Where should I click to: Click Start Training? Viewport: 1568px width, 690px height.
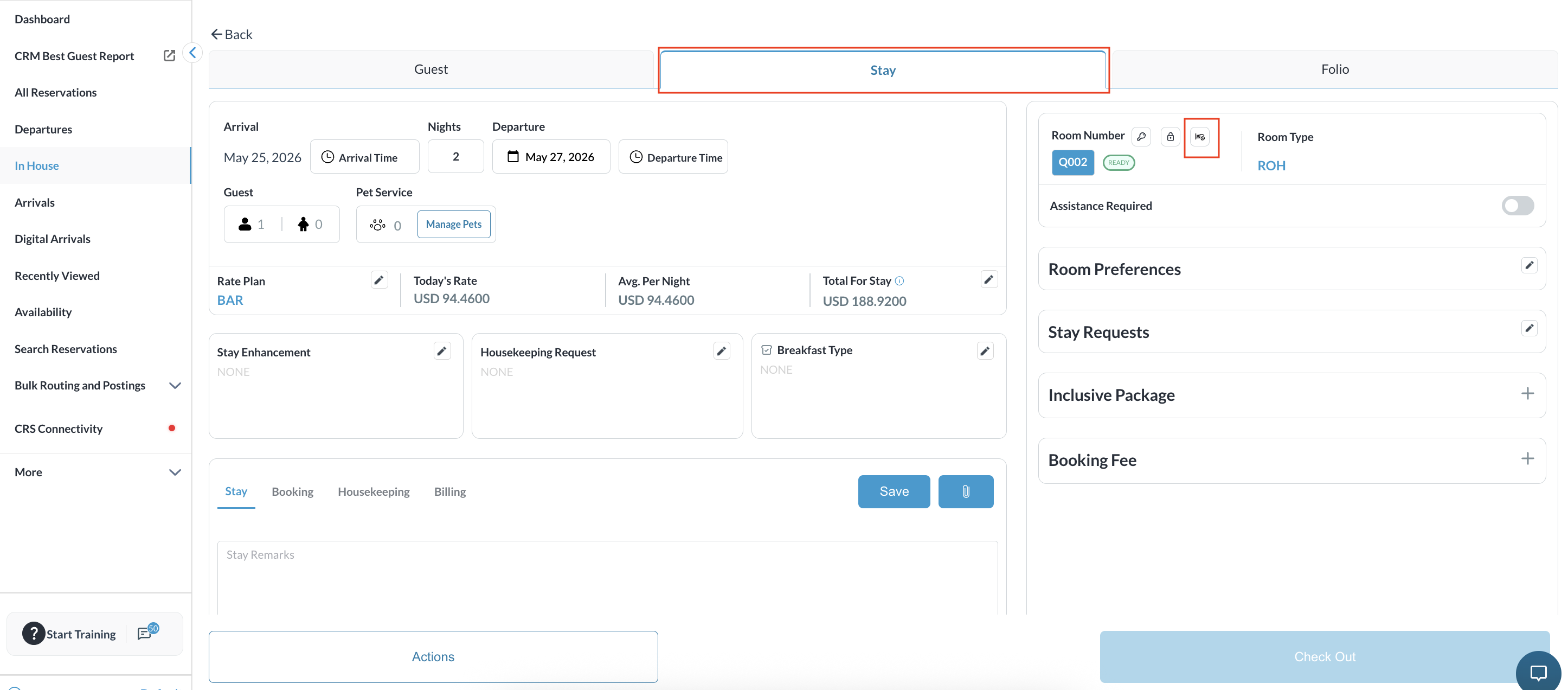(x=81, y=634)
